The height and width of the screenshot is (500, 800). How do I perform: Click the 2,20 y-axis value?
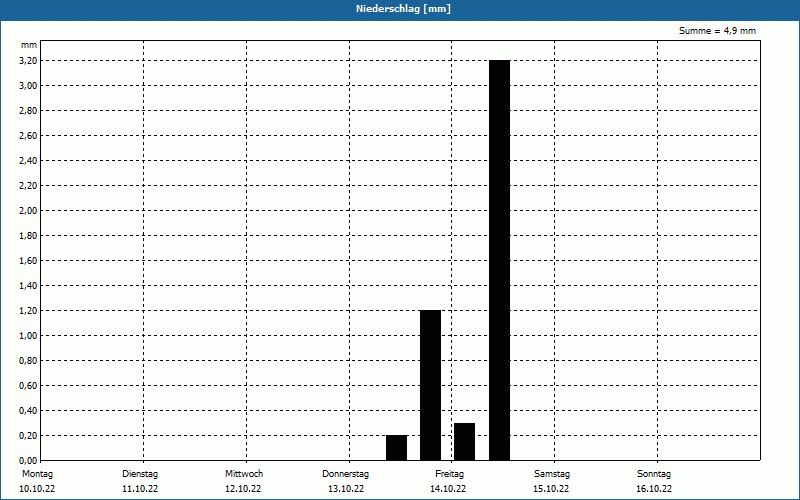point(28,186)
